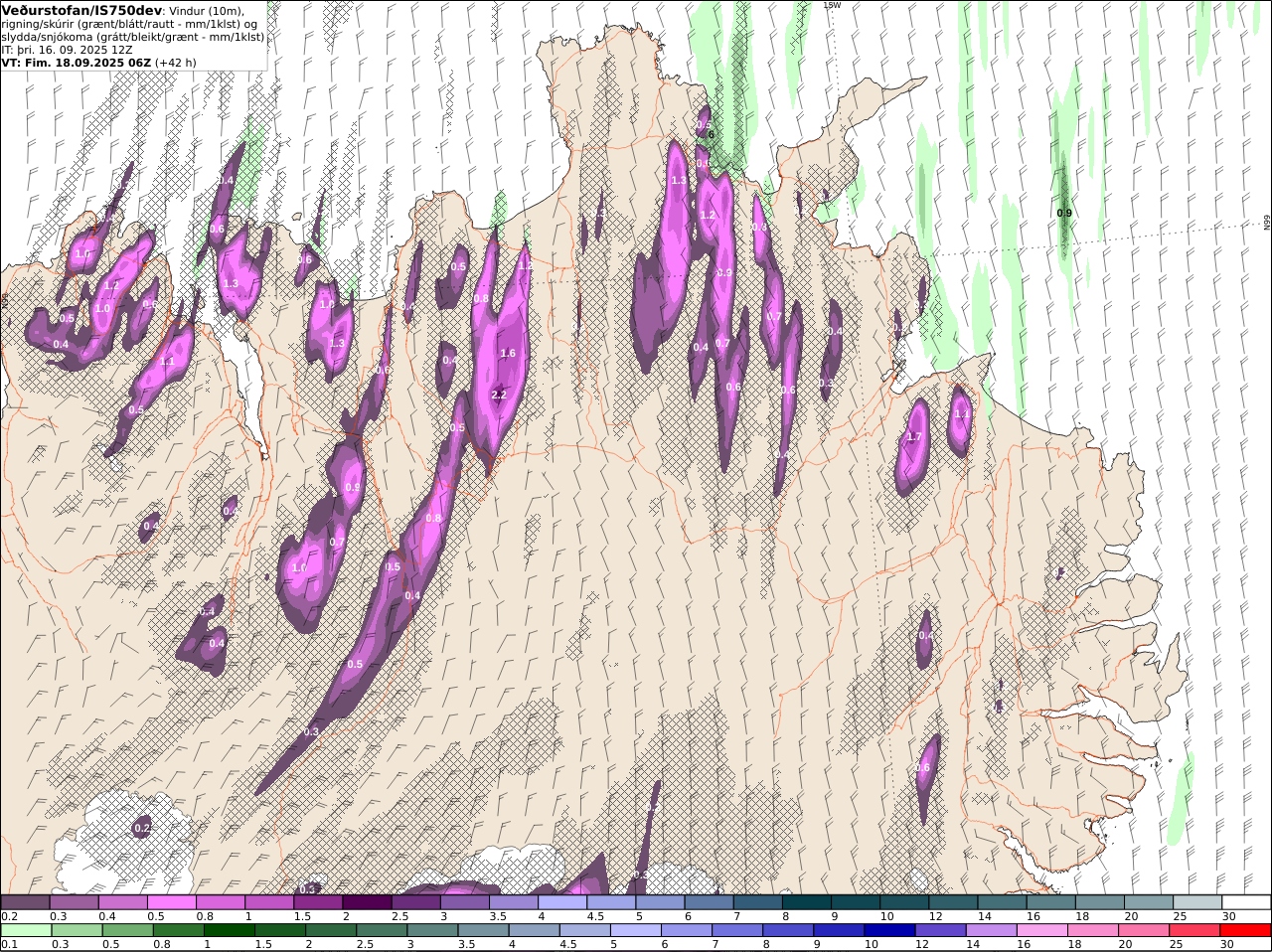Pick the grey-teal 3 swatch, lower legend row
The height and width of the screenshot is (952, 1272).
(433, 930)
